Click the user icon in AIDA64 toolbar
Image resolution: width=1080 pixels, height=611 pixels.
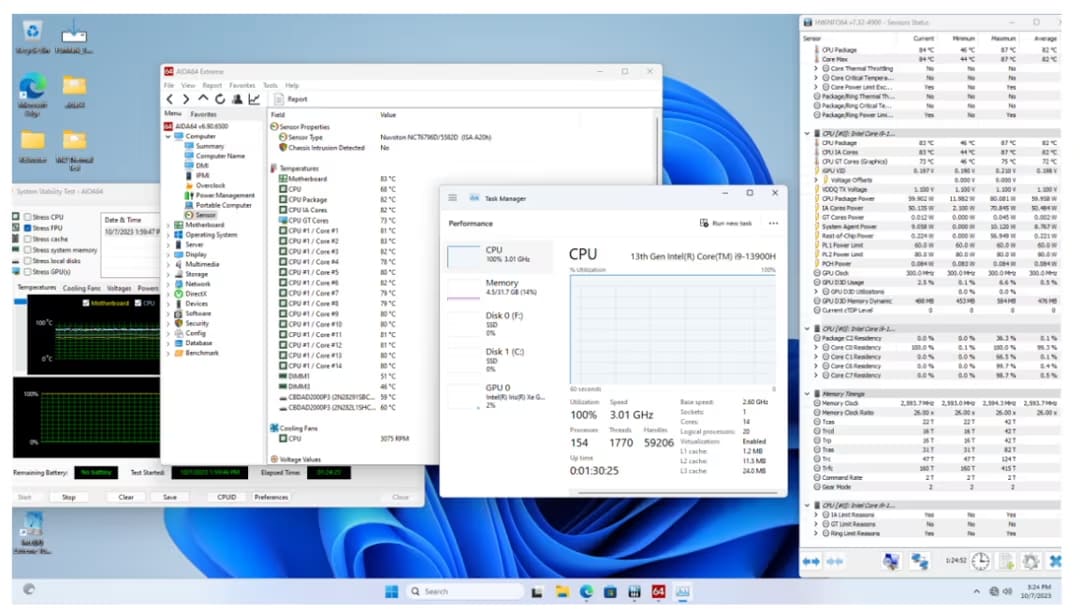click(237, 99)
